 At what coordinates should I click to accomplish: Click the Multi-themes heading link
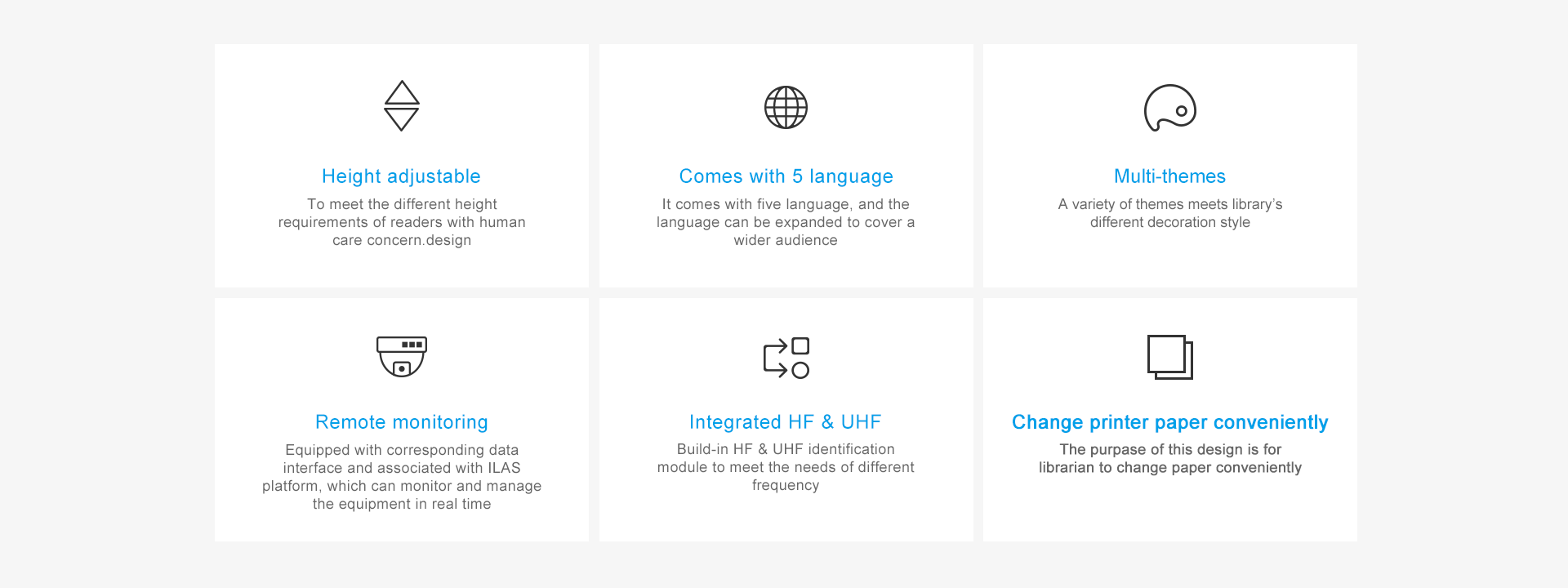click(1169, 176)
